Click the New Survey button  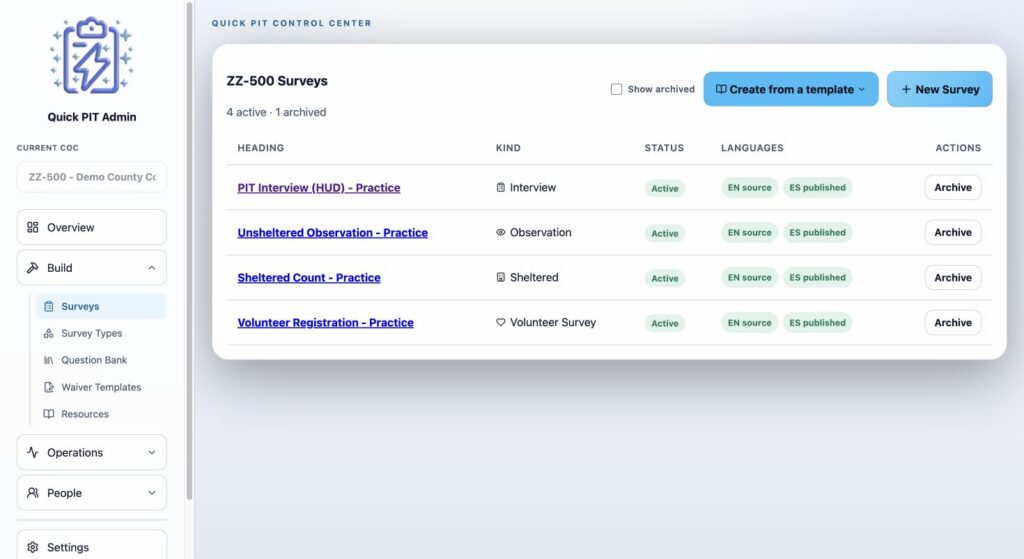[939, 89]
